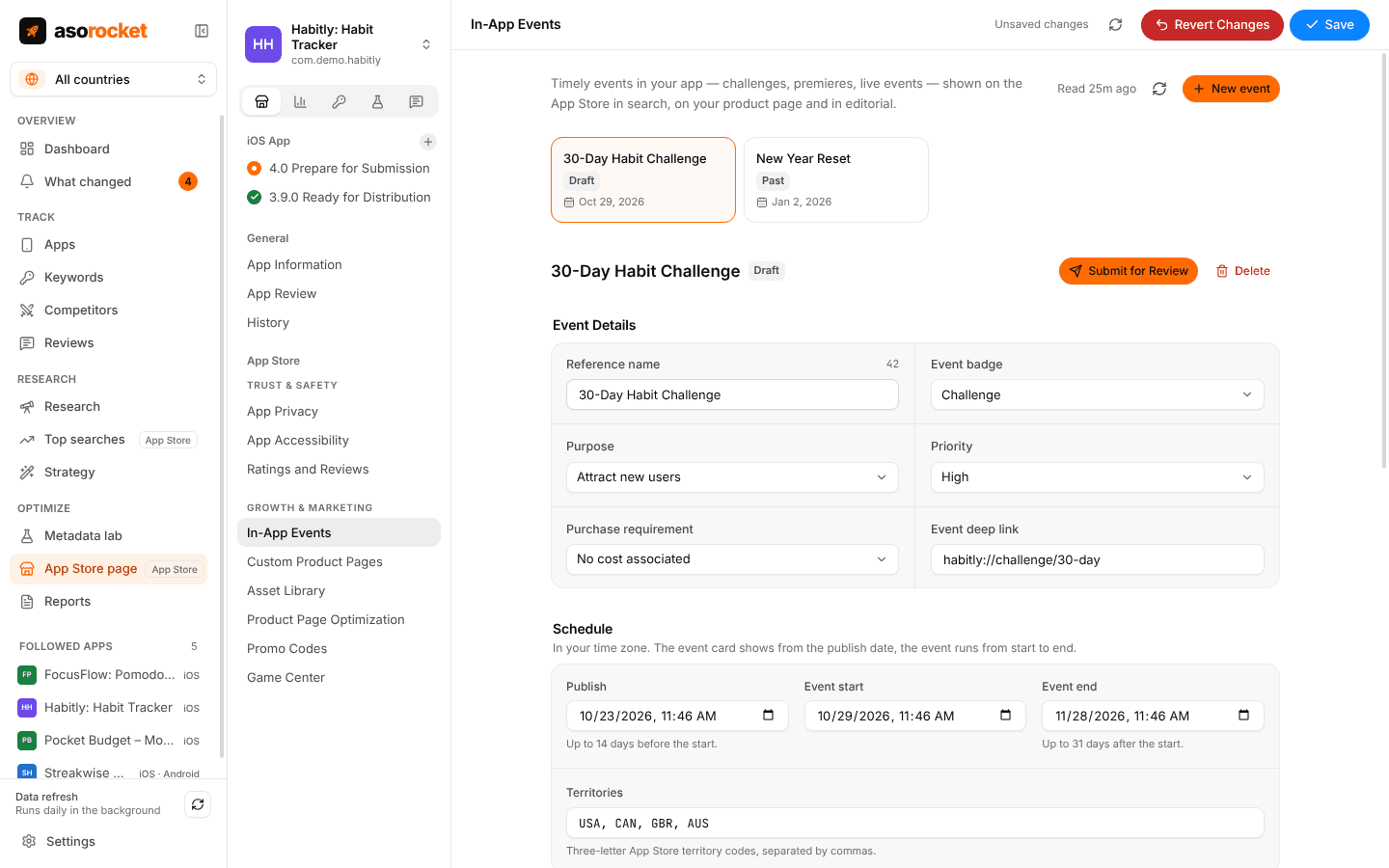1389x868 pixels.
Task: Select the key keywords tab icon
Action: 339,101
